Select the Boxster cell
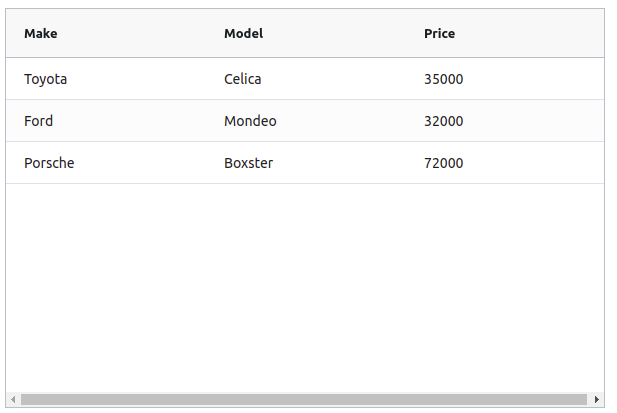Image resolution: width=617 pixels, height=413 pixels. pos(248,163)
